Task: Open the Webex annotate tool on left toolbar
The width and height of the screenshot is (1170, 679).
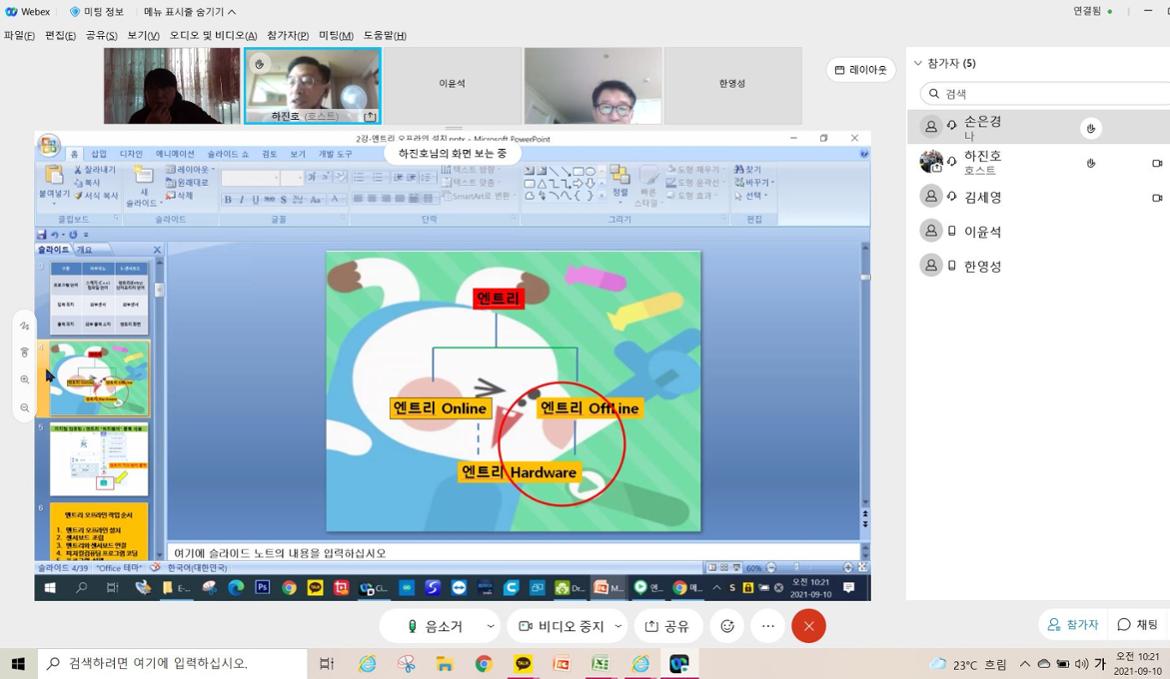Action: (25, 326)
